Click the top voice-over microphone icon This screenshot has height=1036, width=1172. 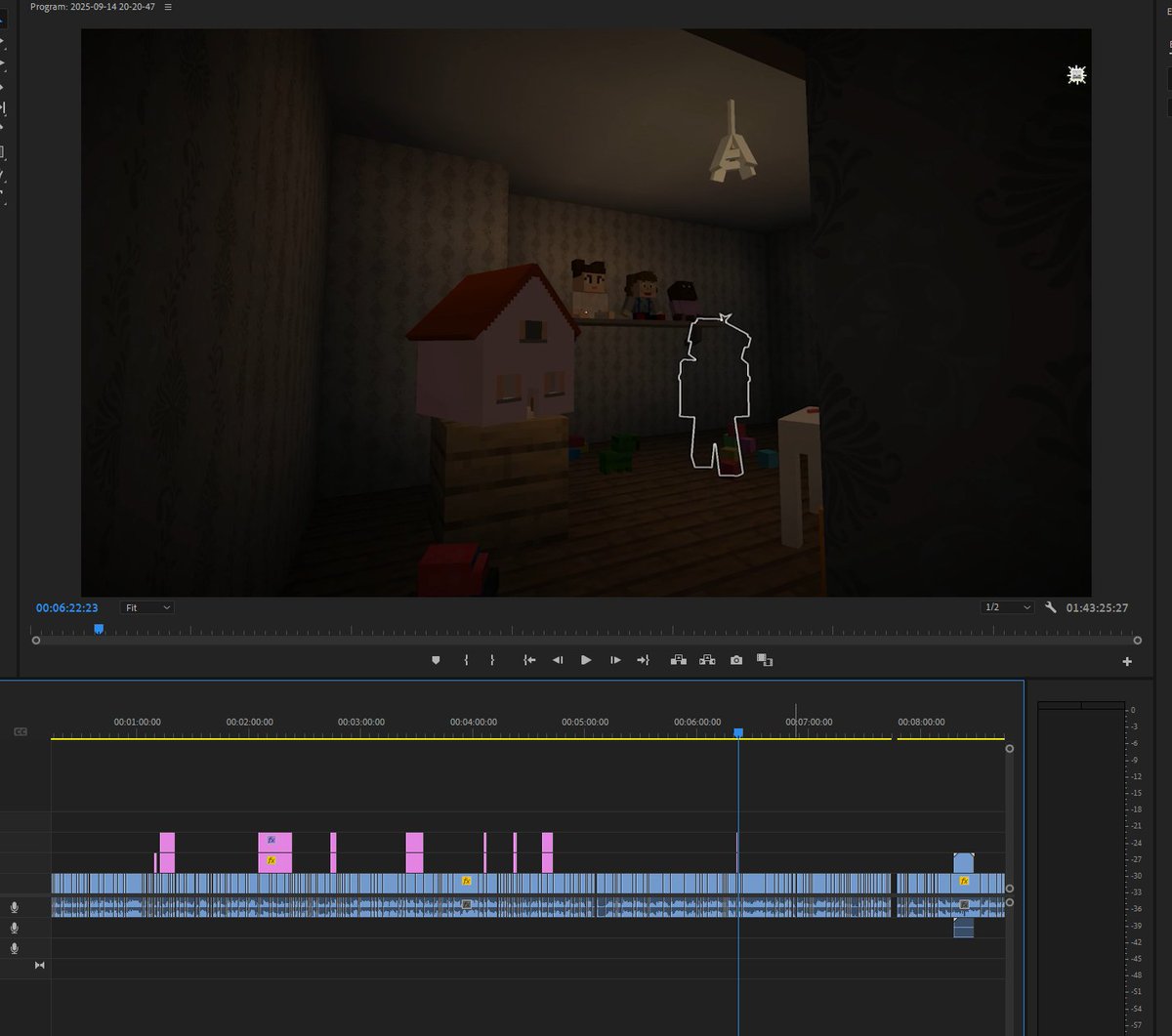tap(15, 907)
